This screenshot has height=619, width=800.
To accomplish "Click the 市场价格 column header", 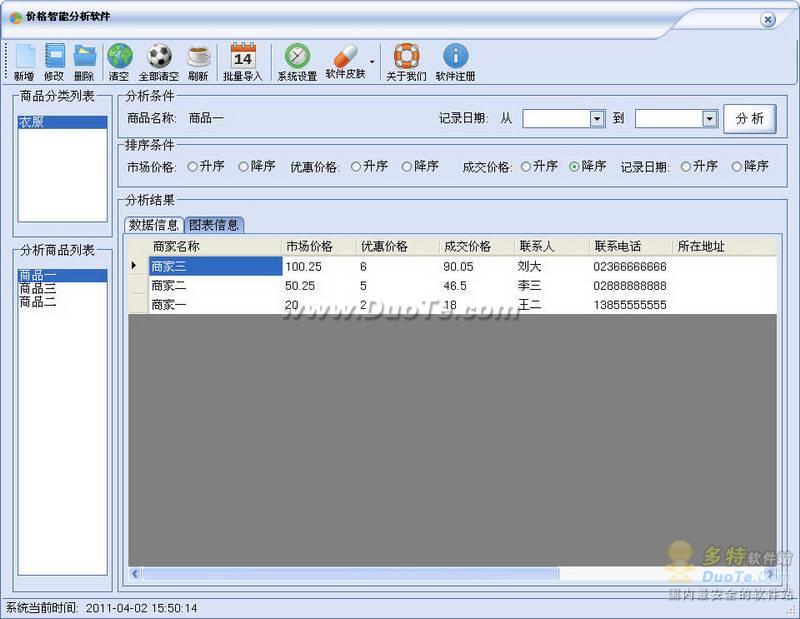I will pos(319,246).
